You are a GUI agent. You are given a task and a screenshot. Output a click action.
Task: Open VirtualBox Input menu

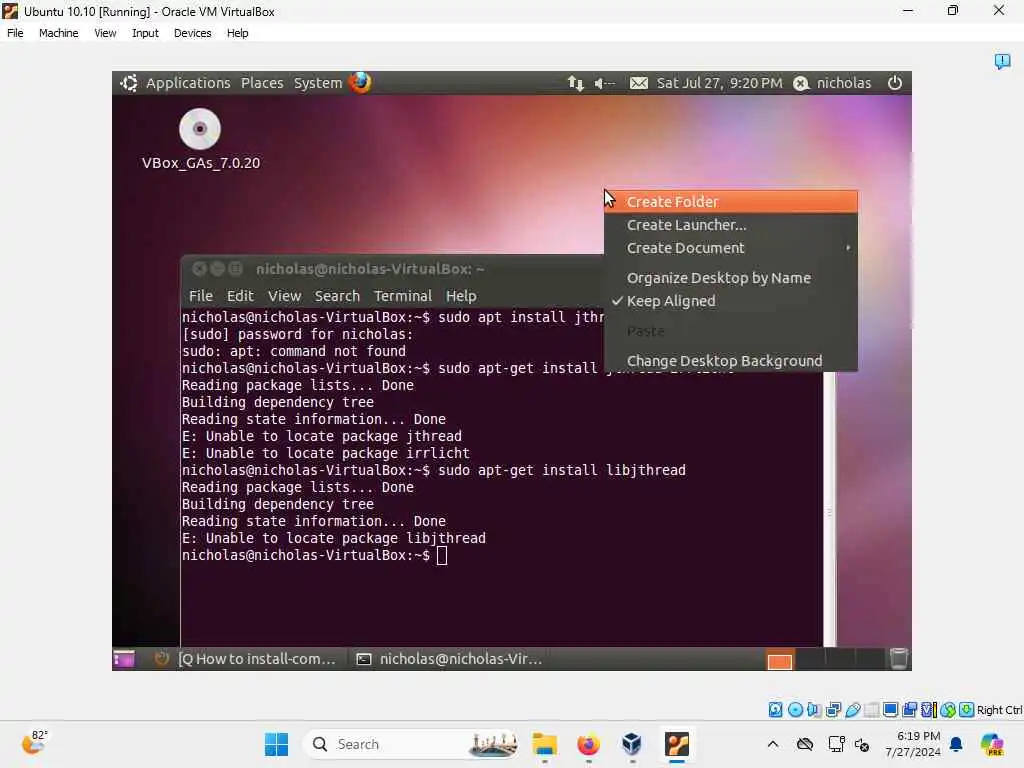pos(145,33)
